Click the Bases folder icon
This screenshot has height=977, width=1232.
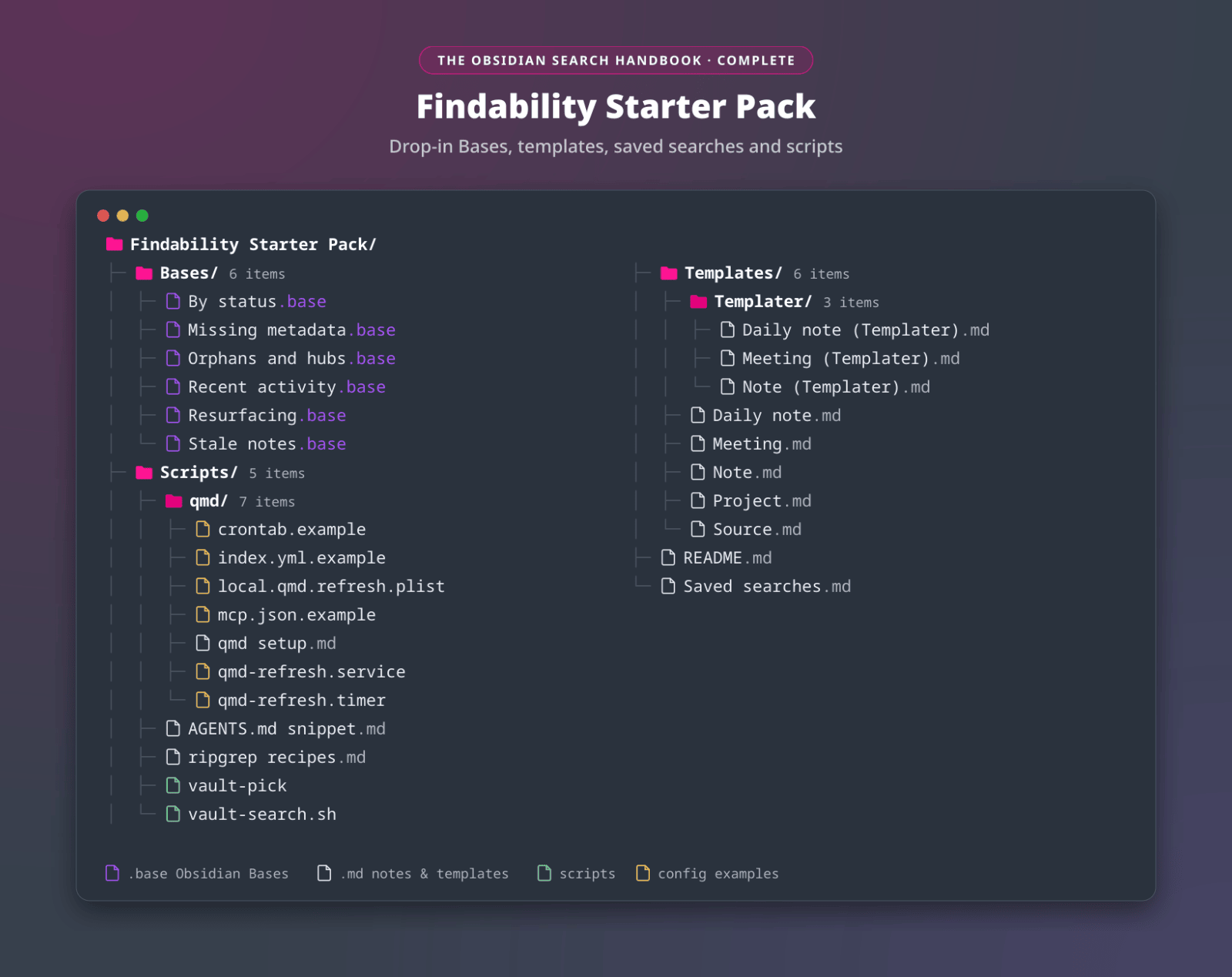tap(144, 273)
